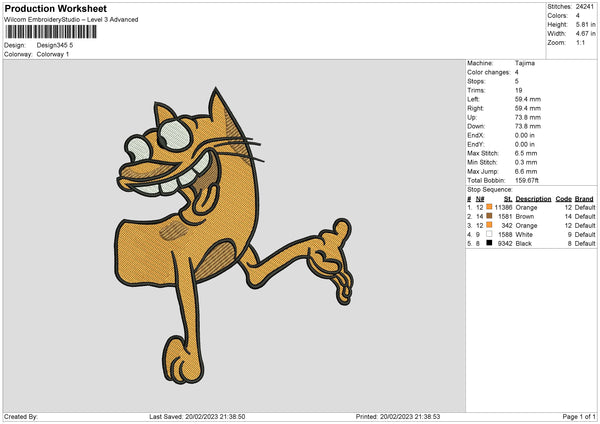Click the Color changes value 4
The width and height of the screenshot is (600, 424).
pos(517,72)
